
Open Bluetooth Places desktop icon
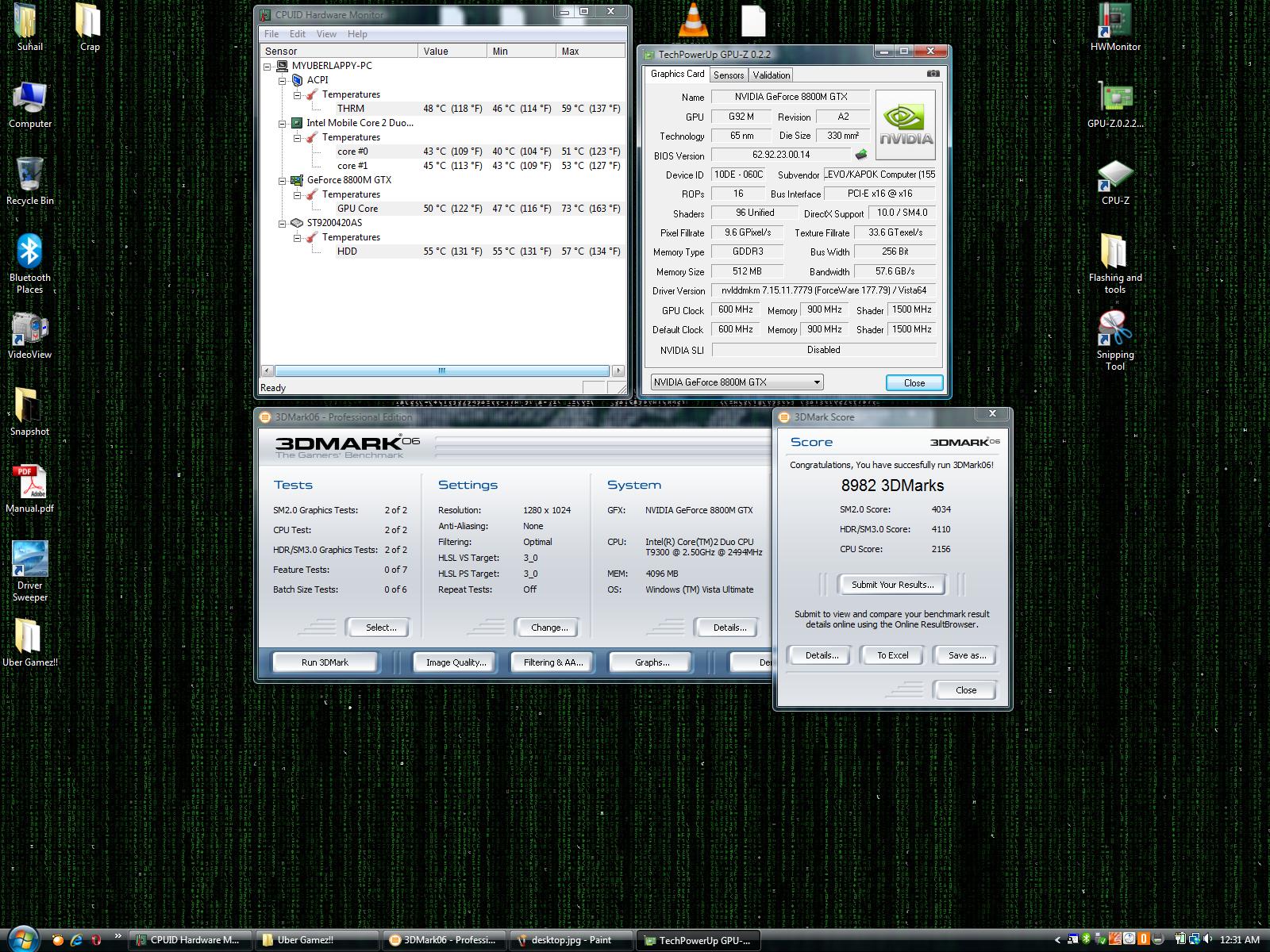[30, 252]
